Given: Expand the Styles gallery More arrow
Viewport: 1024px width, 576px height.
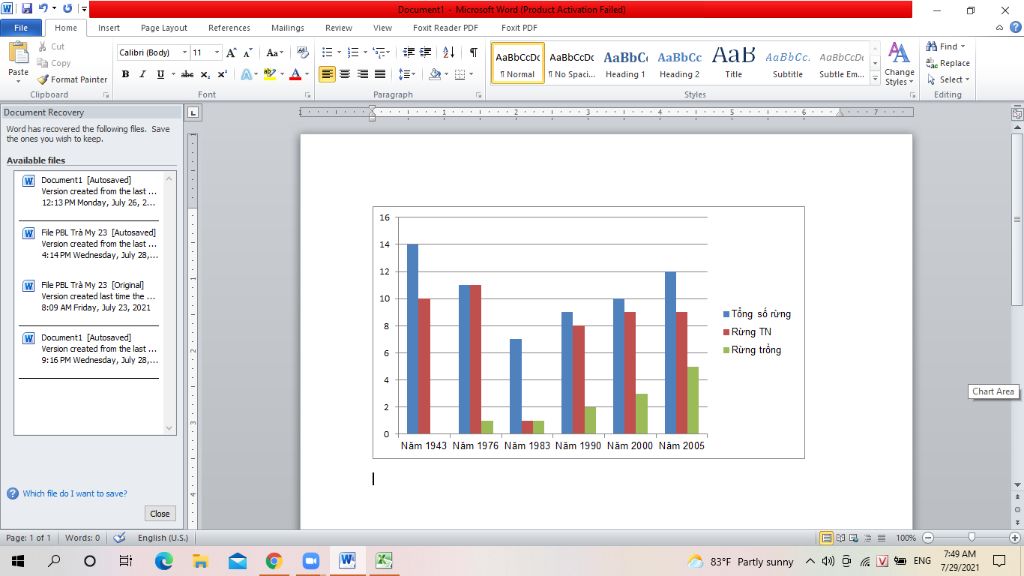Looking at the screenshot, I should coord(875,79).
